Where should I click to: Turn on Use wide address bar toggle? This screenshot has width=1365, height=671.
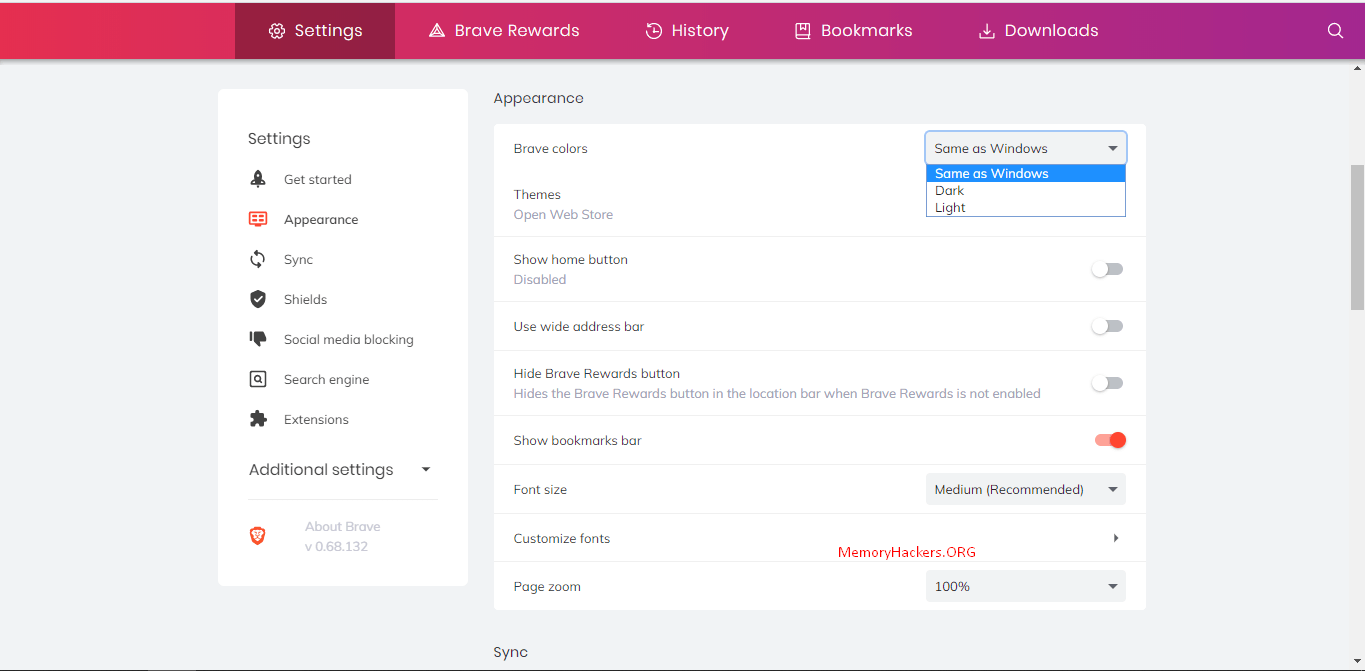[1108, 326]
